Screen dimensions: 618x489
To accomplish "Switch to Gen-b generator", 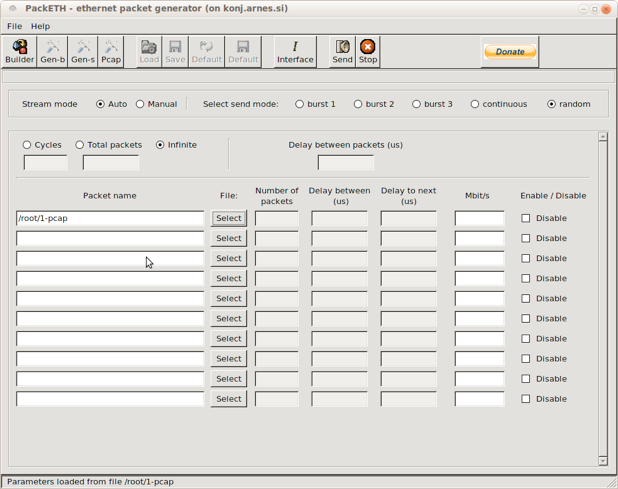I will point(52,52).
